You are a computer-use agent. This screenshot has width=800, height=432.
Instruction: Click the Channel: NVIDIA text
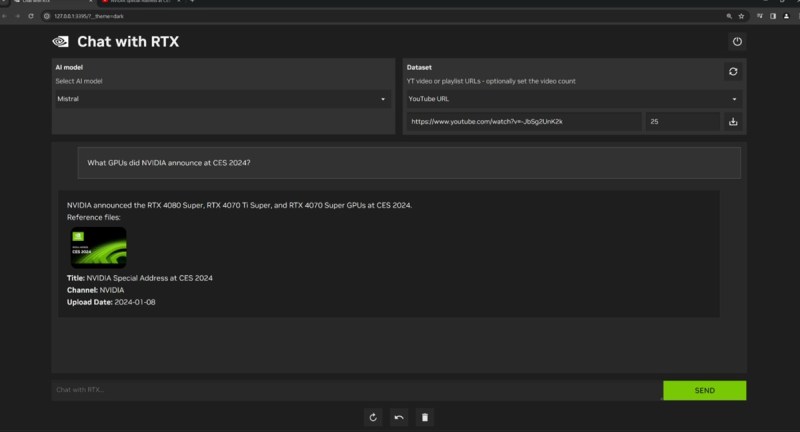click(x=95, y=290)
